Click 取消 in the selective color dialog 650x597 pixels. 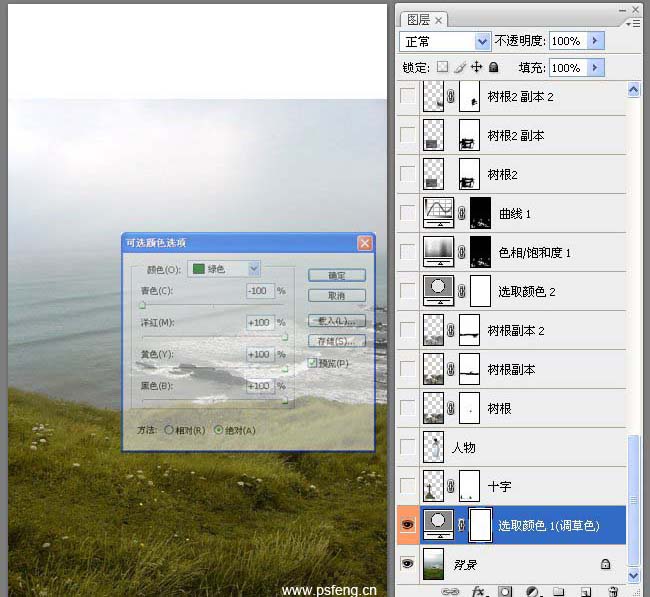coord(337,296)
